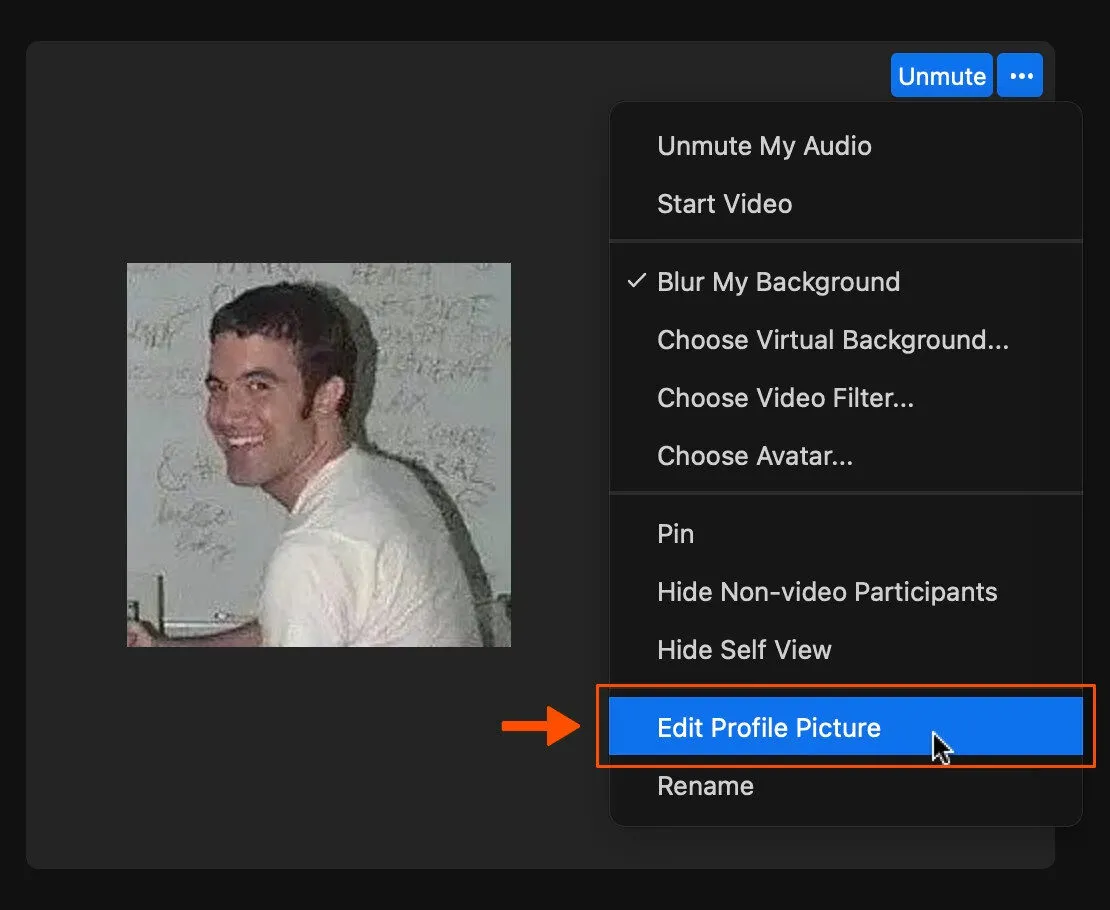Click the three-dot more options button
Image resolution: width=1110 pixels, height=910 pixels.
(x=1020, y=76)
